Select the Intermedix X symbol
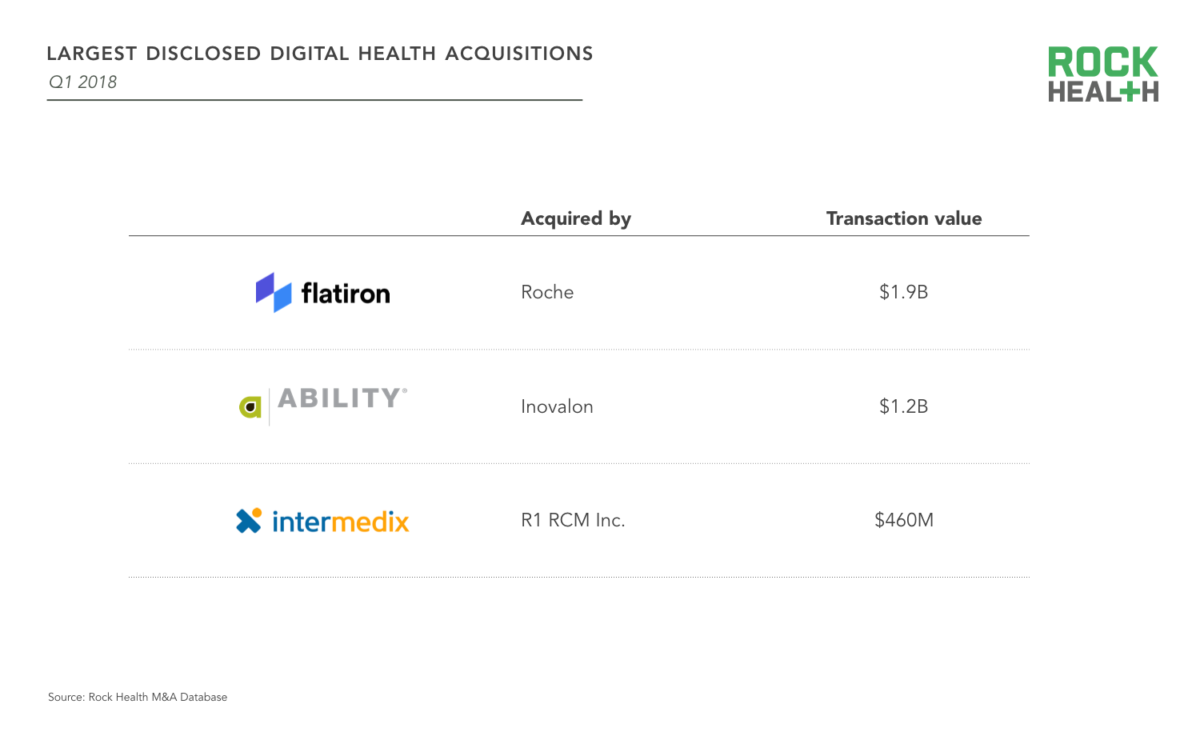 248,520
